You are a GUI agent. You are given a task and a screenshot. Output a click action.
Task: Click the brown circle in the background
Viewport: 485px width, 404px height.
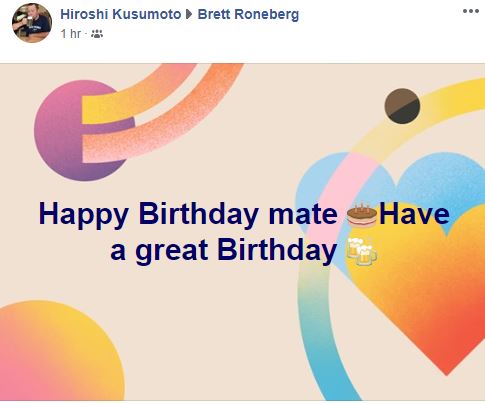tap(402, 106)
